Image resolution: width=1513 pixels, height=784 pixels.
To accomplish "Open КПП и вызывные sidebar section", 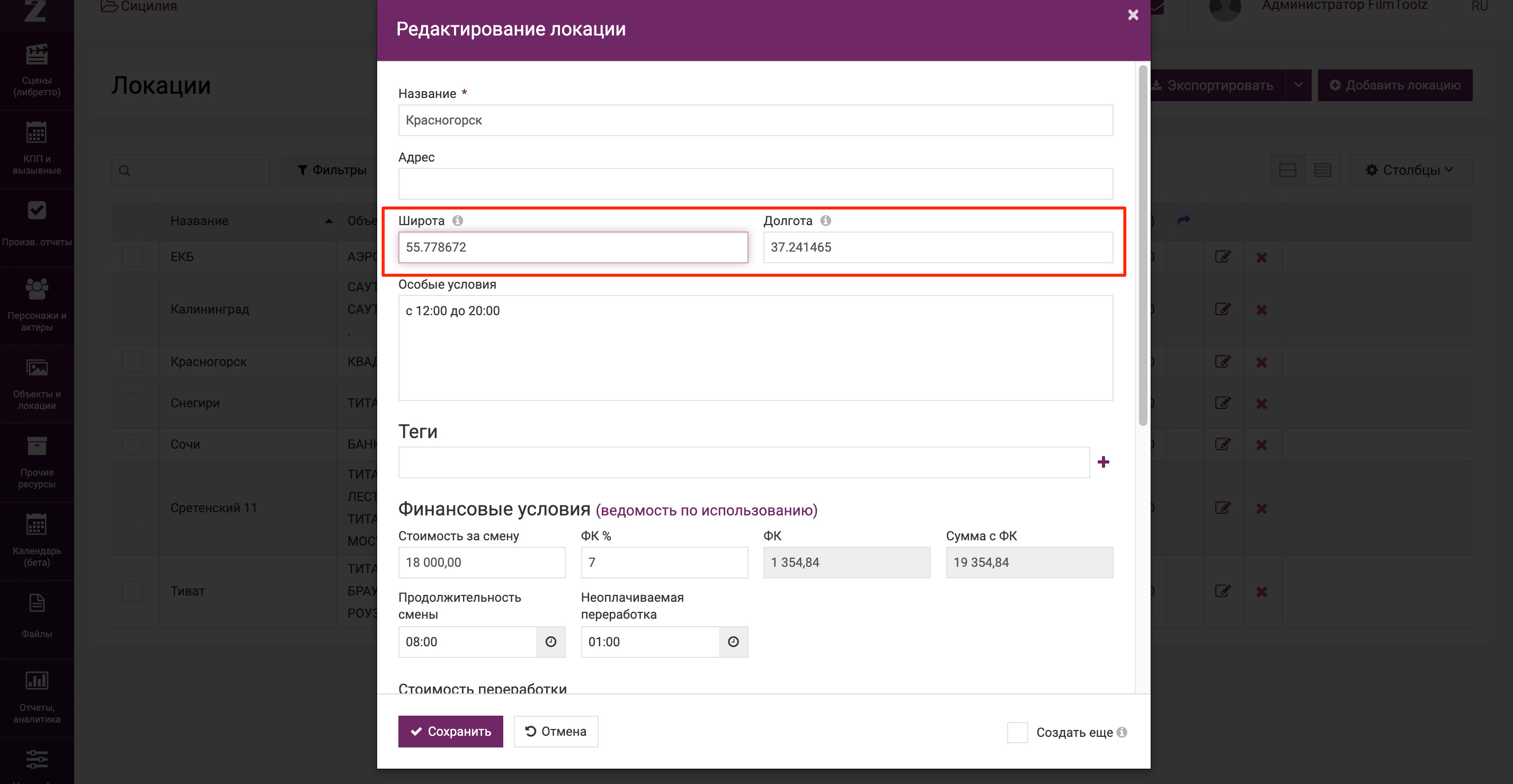I will [37, 149].
